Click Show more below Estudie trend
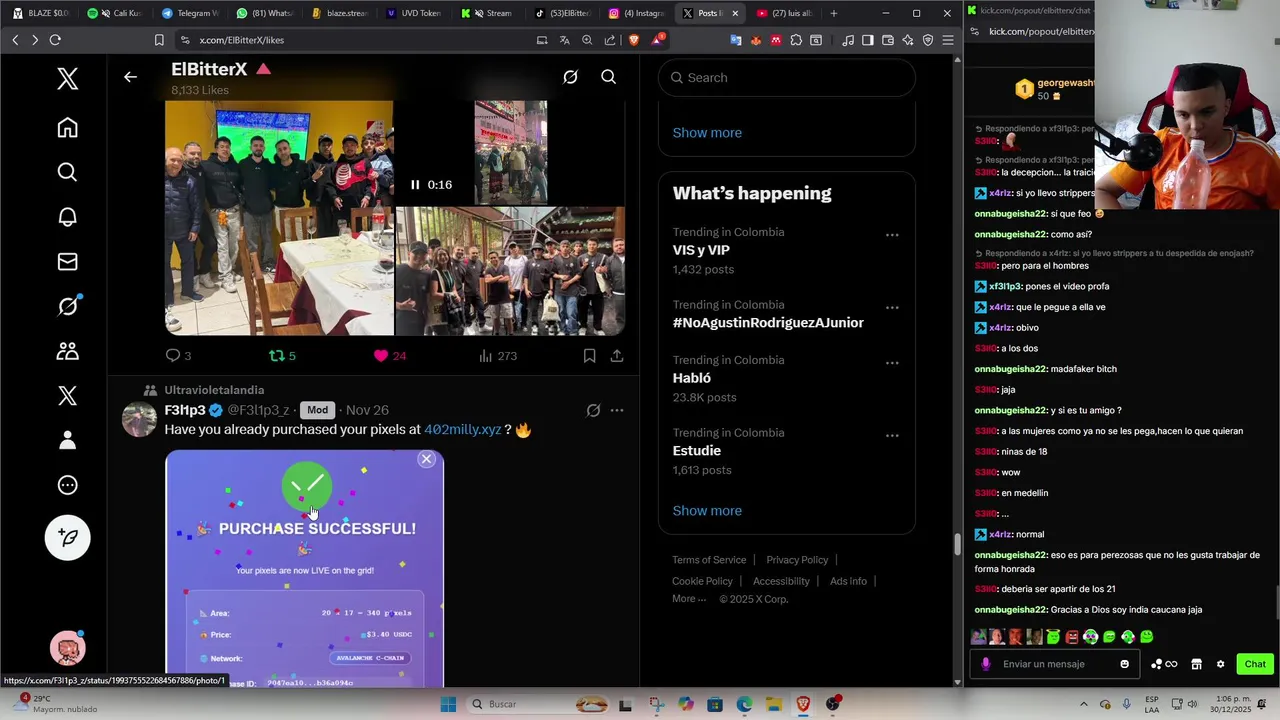Viewport: 1280px width, 720px height. [707, 510]
